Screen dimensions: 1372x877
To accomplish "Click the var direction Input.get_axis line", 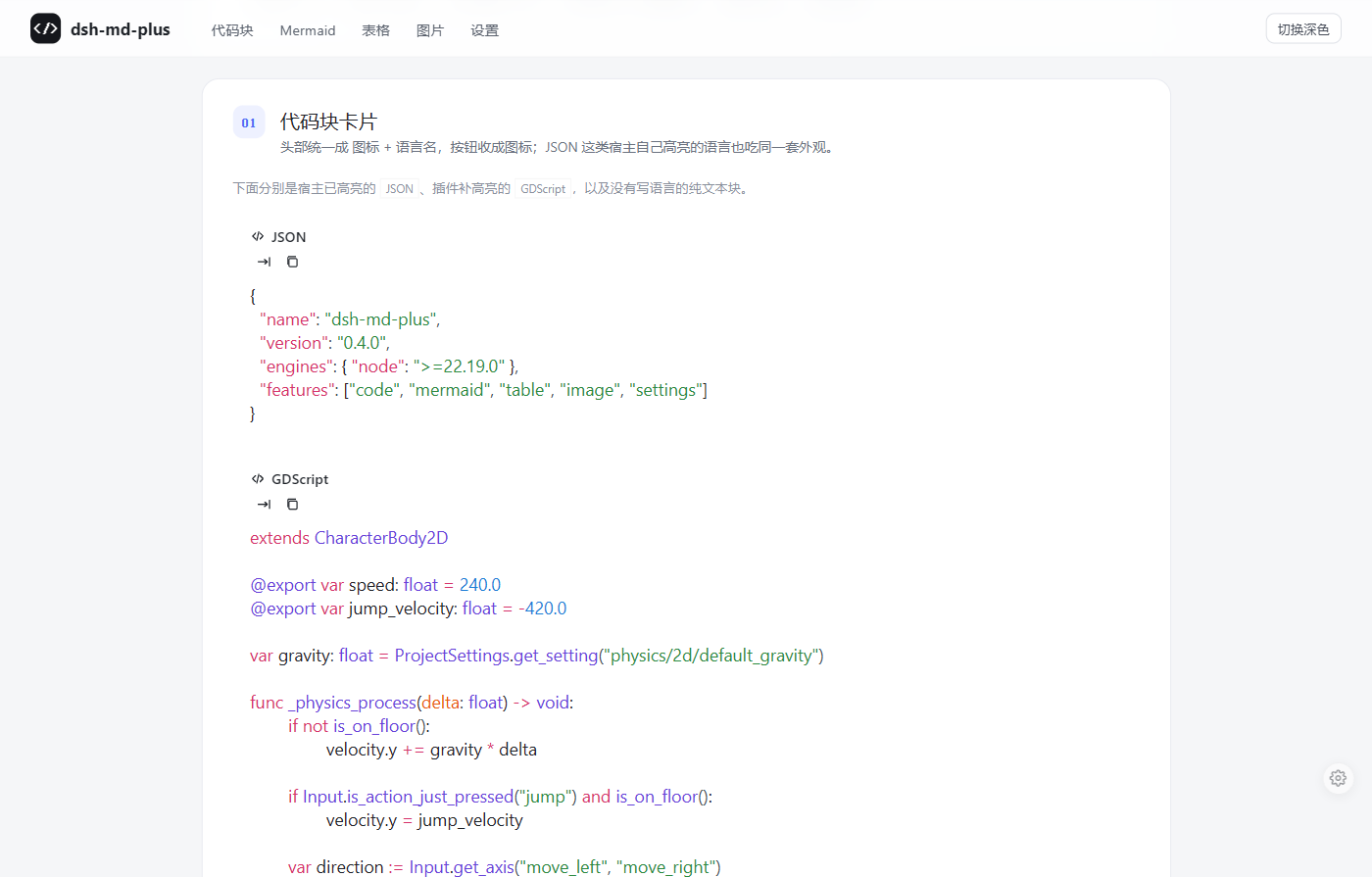I will pyautogui.click(x=505, y=867).
